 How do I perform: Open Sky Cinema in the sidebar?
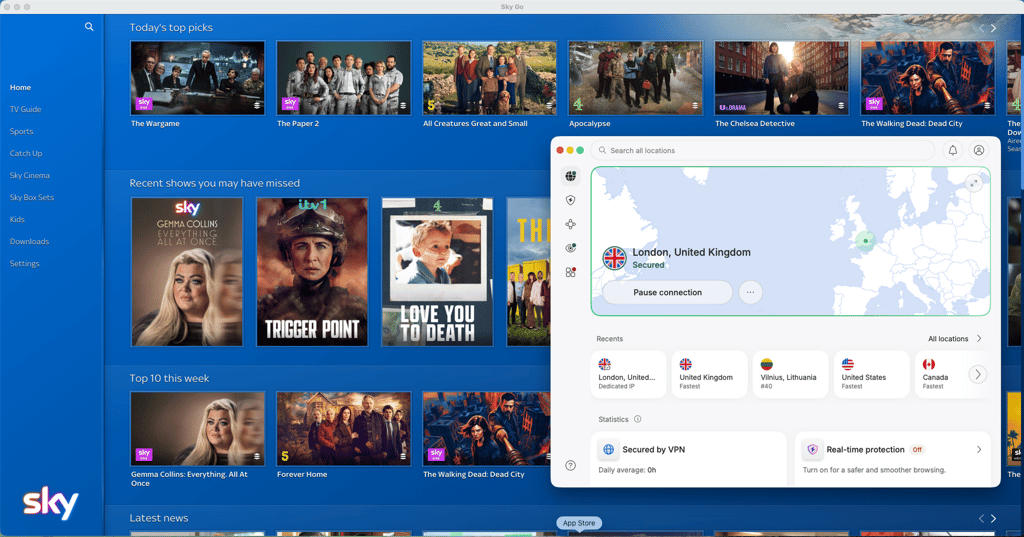[29, 175]
